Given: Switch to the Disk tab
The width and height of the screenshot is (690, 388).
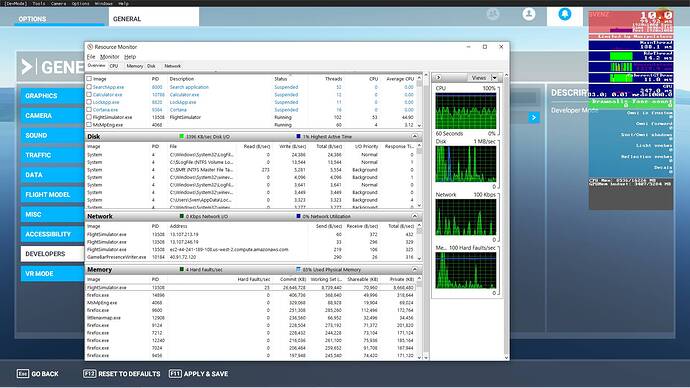Looking at the screenshot, I should (x=151, y=66).
